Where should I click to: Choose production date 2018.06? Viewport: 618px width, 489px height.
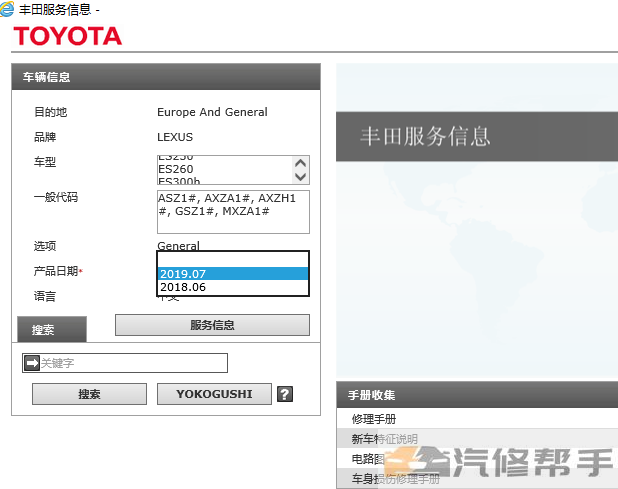click(233, 287)
